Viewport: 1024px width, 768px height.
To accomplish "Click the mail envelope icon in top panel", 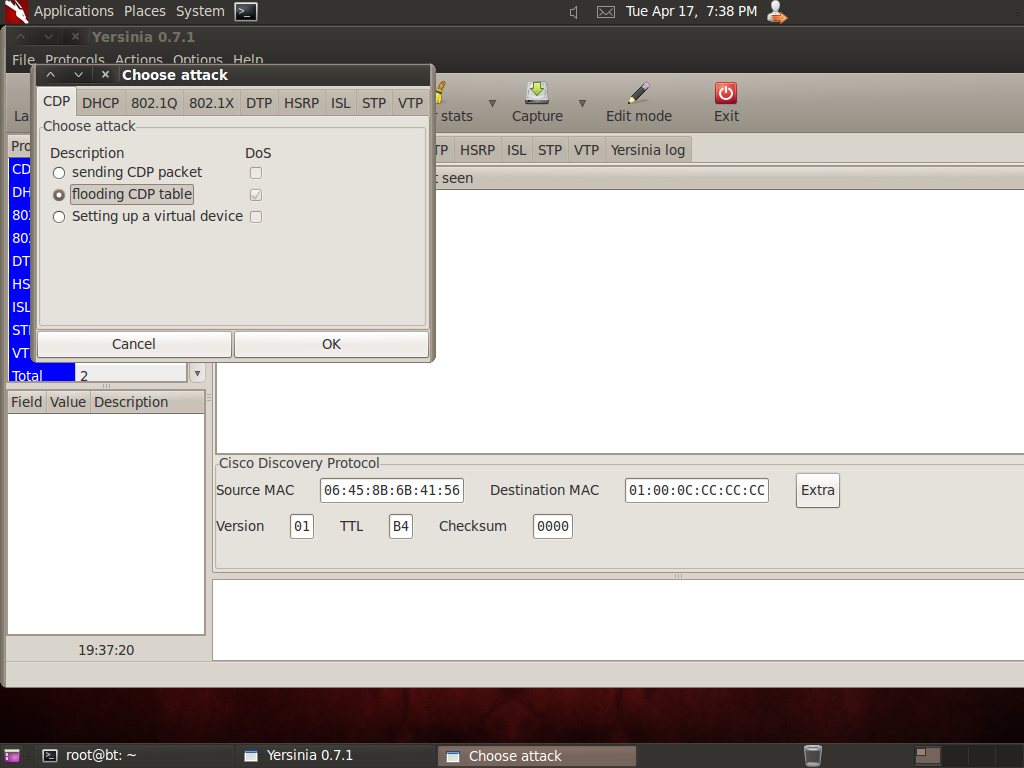I will [605, 12].
